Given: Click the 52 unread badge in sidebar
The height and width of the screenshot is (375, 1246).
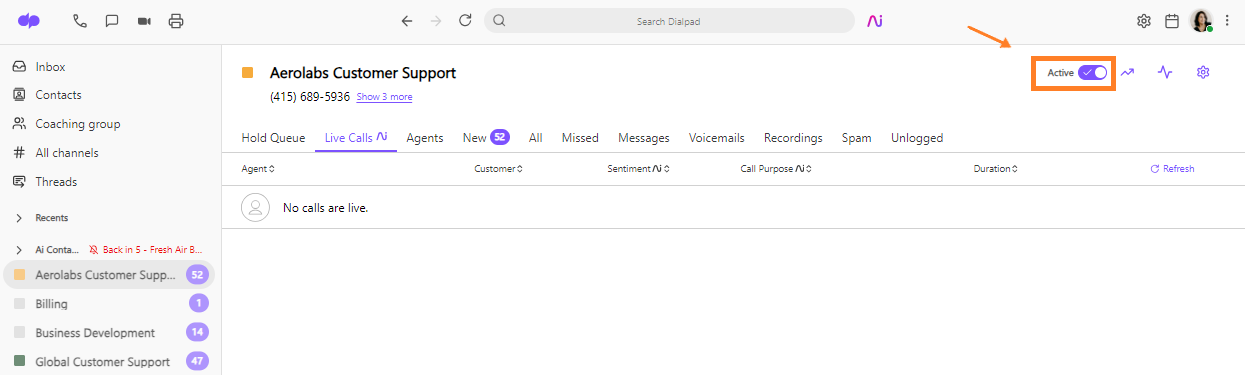Looking at the screenshot, I should (x=197, y=274).
